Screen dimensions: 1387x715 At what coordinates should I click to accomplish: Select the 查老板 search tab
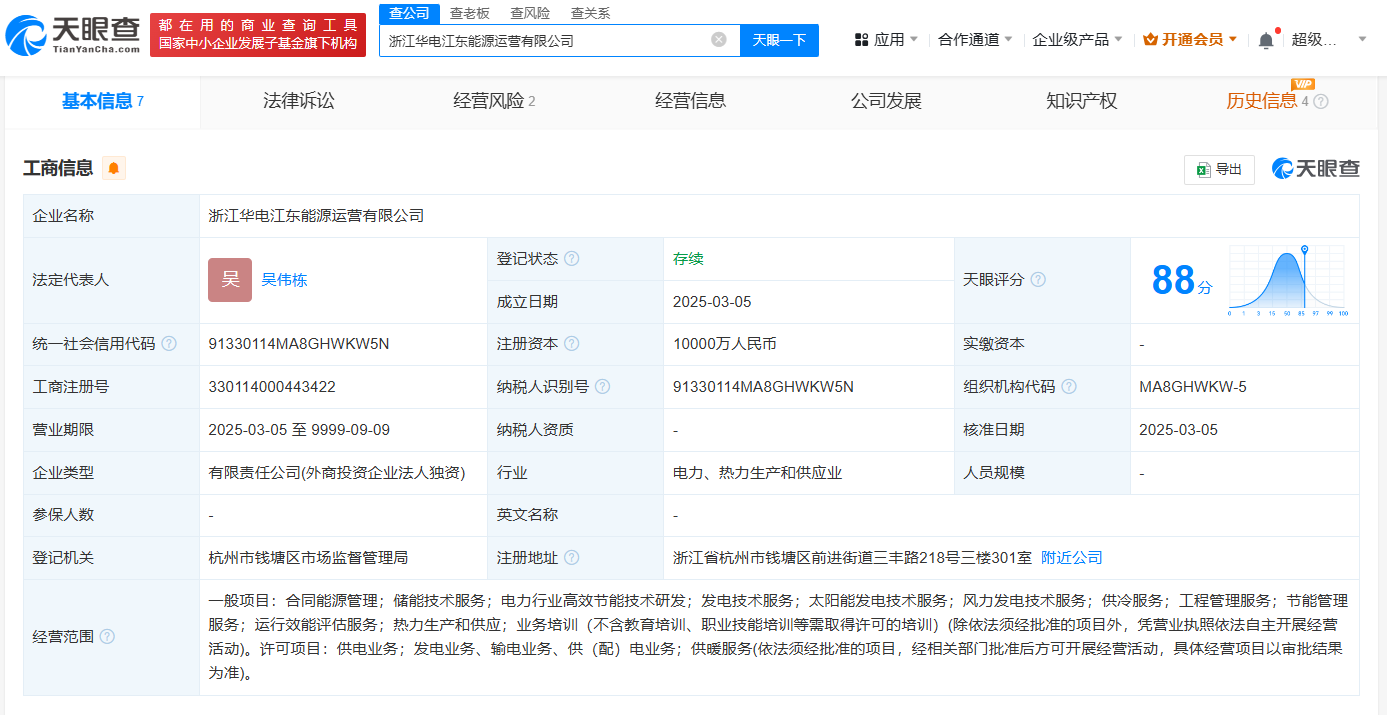[469, 13]
